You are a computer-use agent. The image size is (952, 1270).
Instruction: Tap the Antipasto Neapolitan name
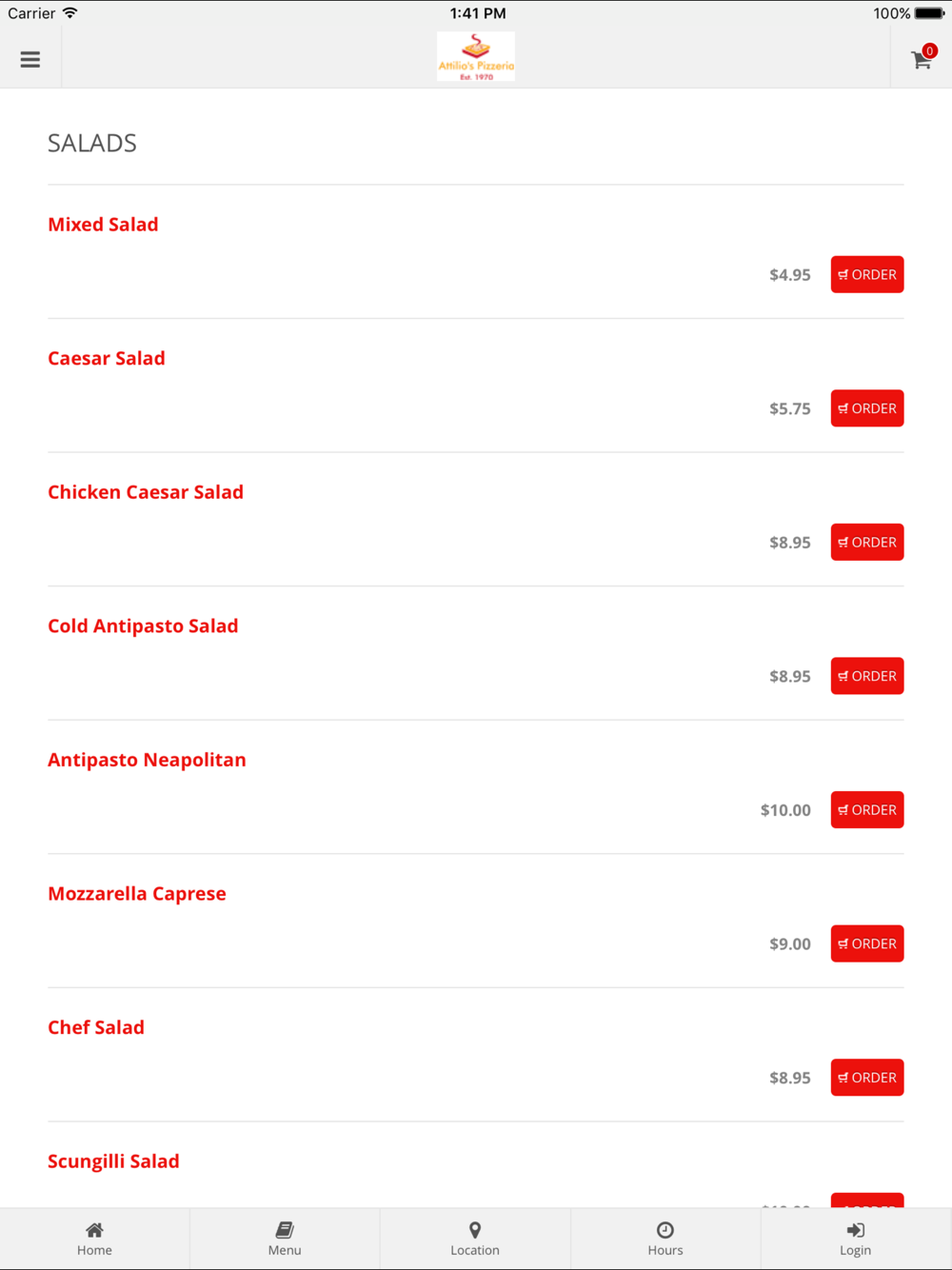click(147, 760)
